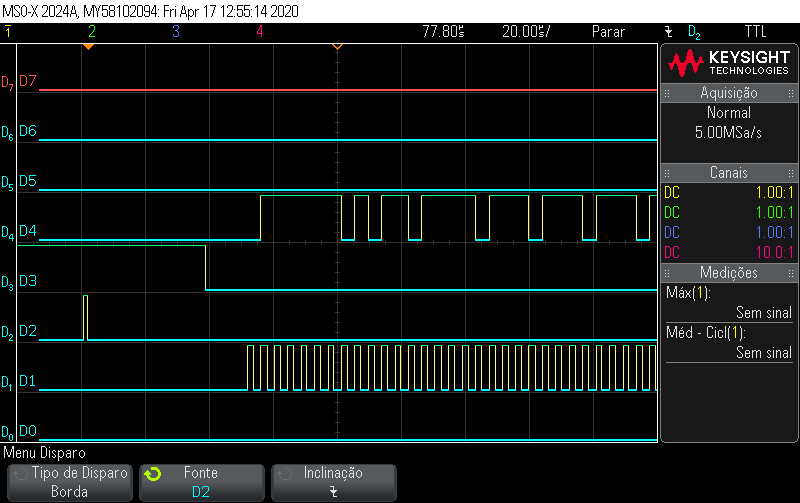Click the narrow pulse on the D2 waveform
800x503 pixels.
point(85,317)
